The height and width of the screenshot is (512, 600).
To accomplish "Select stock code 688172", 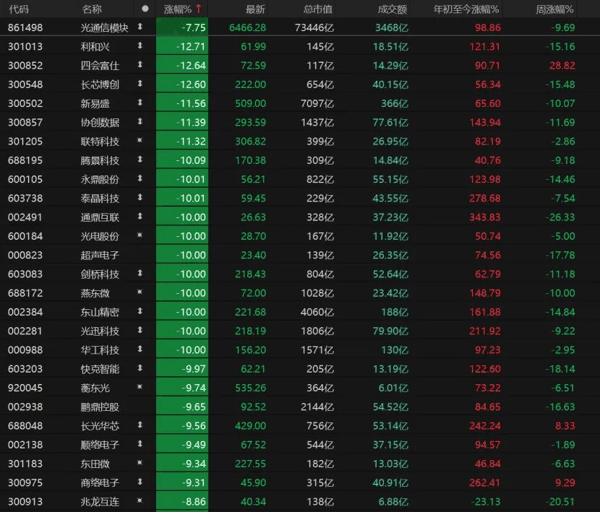I will tap(25, 293).
